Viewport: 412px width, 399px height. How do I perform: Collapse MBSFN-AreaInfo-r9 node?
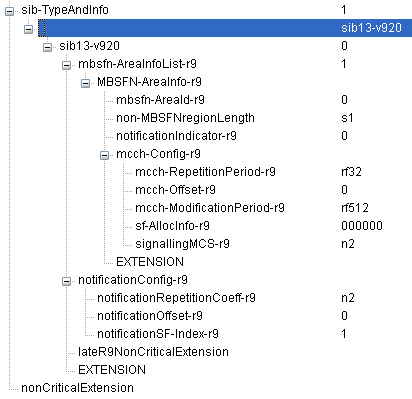[x=86, y=83]
